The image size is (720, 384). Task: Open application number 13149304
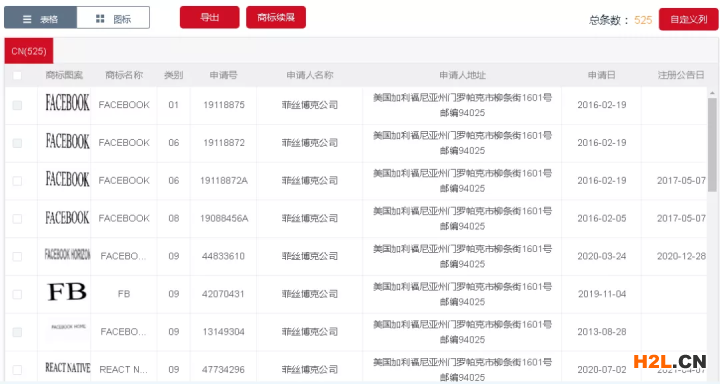coord(224,332)
